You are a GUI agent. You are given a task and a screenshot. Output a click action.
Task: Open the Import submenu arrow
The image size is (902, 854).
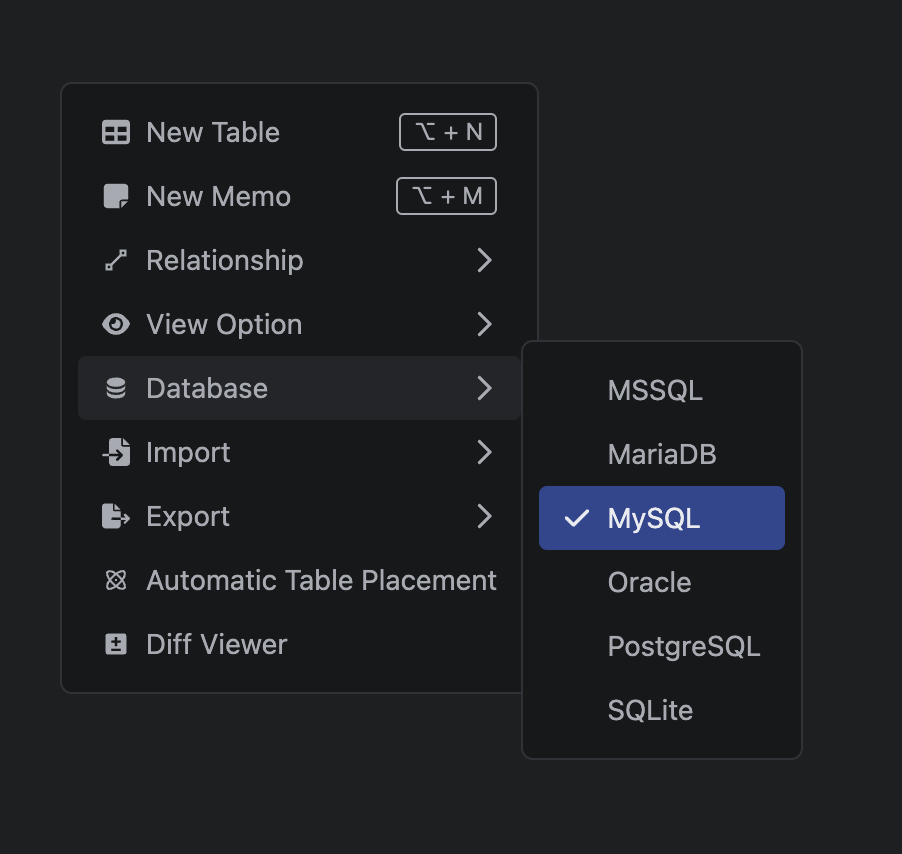click(485, 453)
